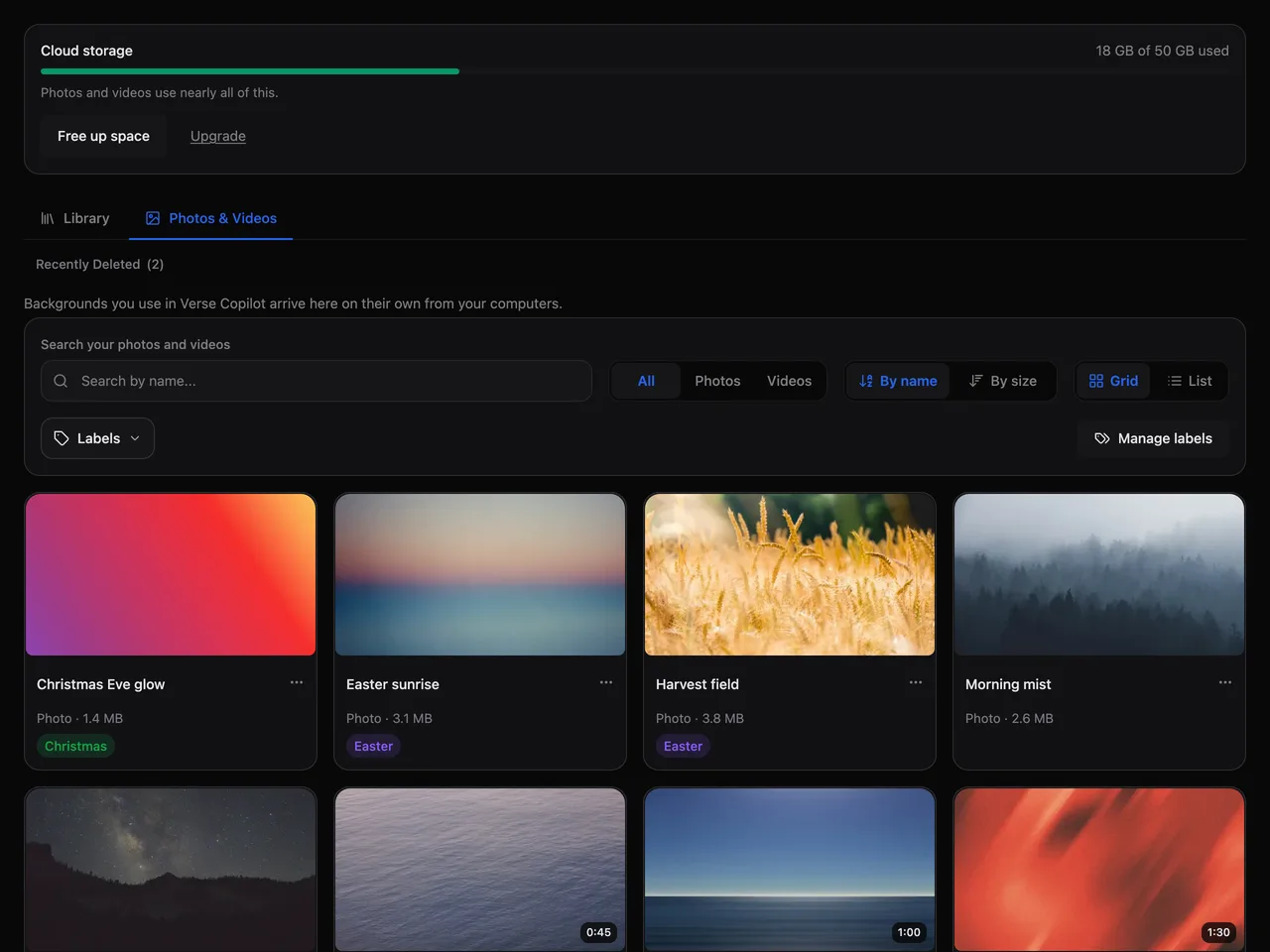Viewport: 1270px width, 952px height.
Task: Click the tag icon on Labels button
Action: pyautogui.click(x=62, y=438)
